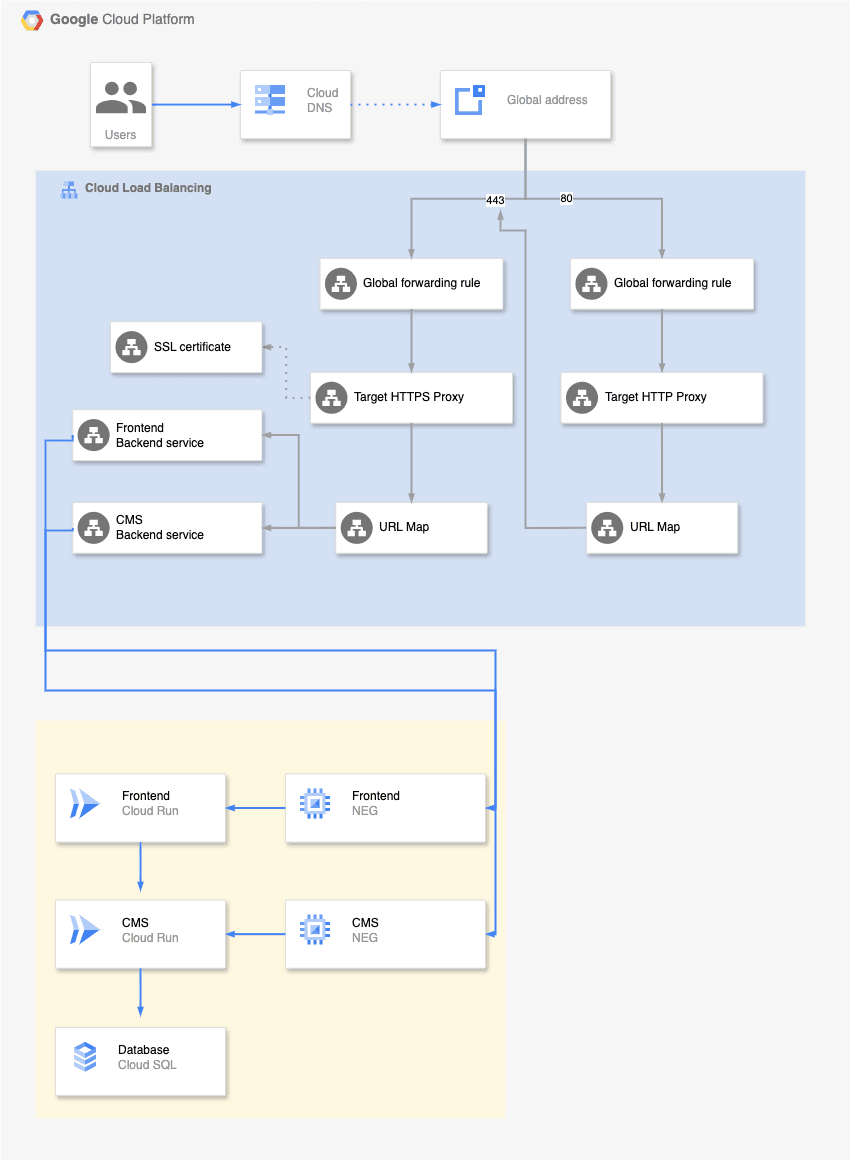Click the 80 port label
The height and width of the screenshot is (1160, 850).
point(566,198)
